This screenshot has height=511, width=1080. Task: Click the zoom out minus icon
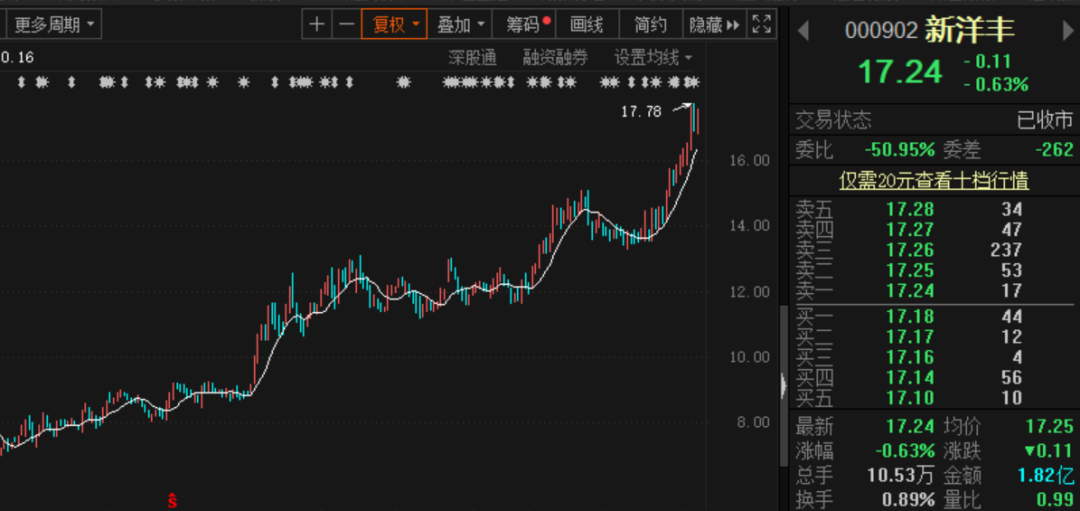pos(346,24)
